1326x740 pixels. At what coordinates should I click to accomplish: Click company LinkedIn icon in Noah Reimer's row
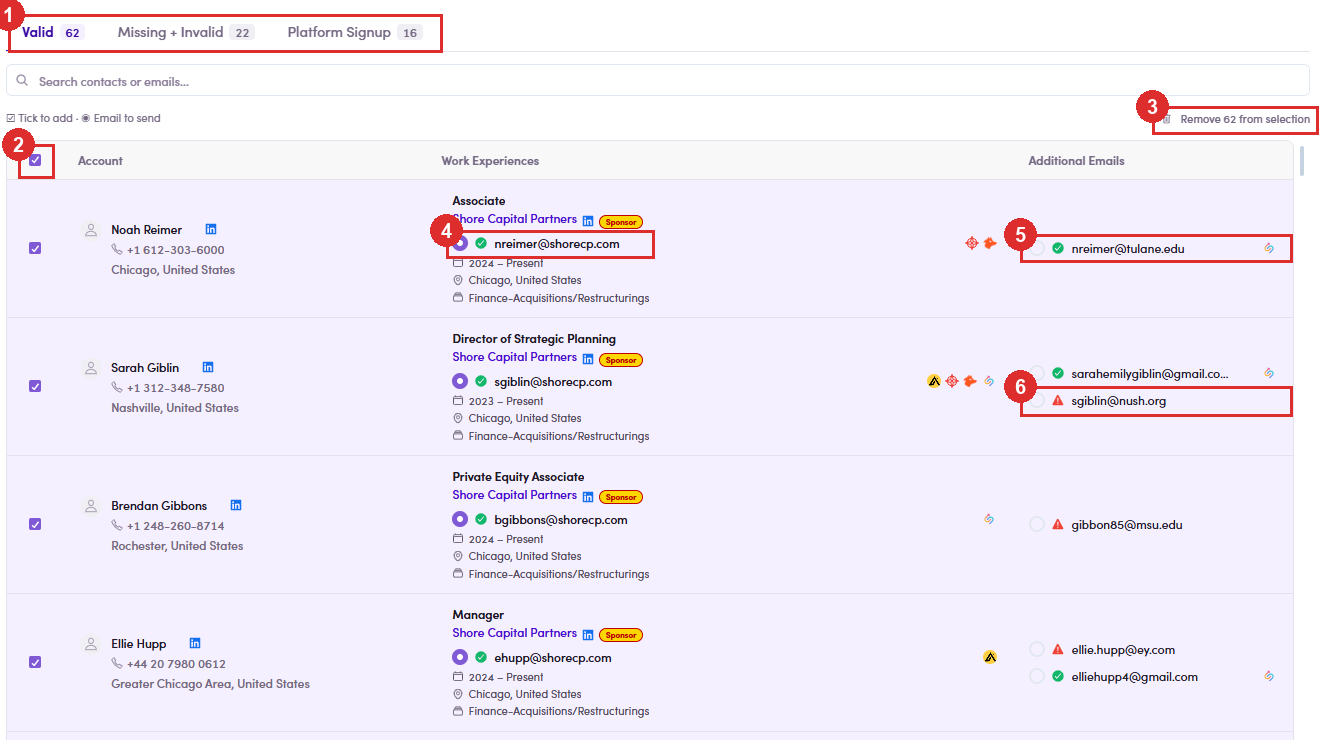point(588,221)
